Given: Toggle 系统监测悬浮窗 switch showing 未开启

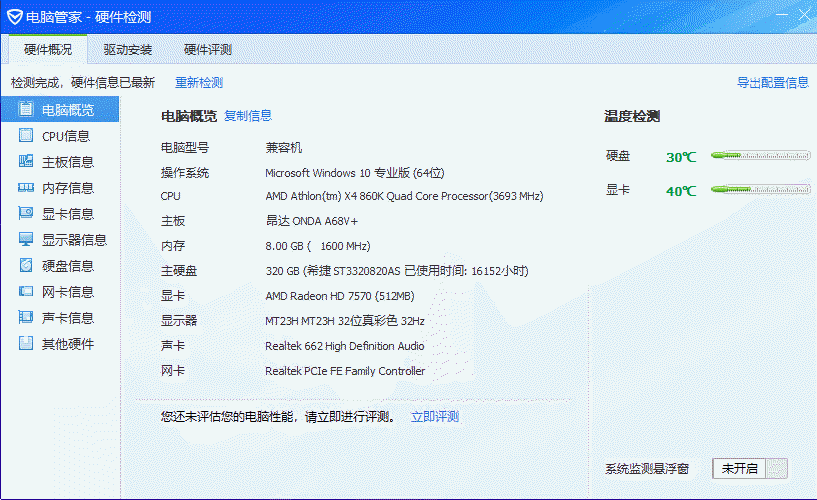Looking at the screenshot, I should click(750, 469).
